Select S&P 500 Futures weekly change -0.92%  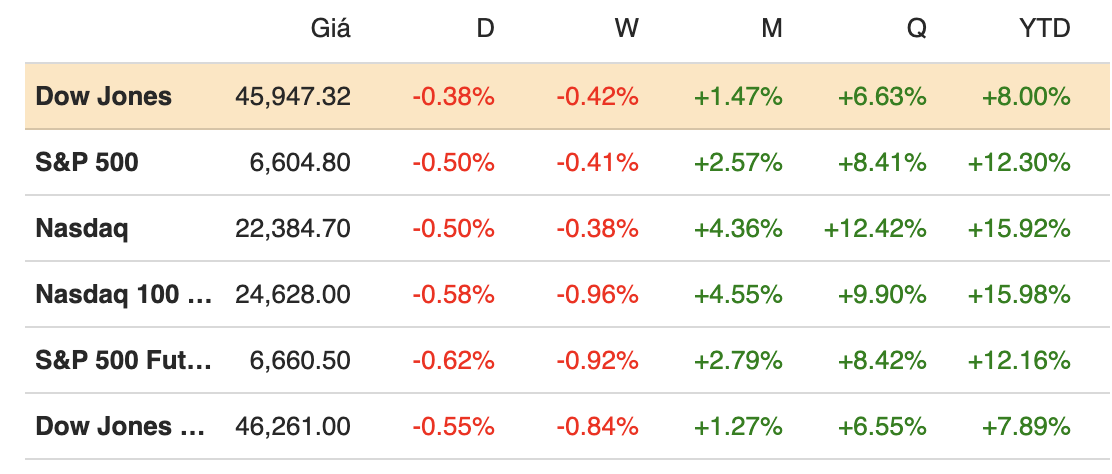(597, 360)
